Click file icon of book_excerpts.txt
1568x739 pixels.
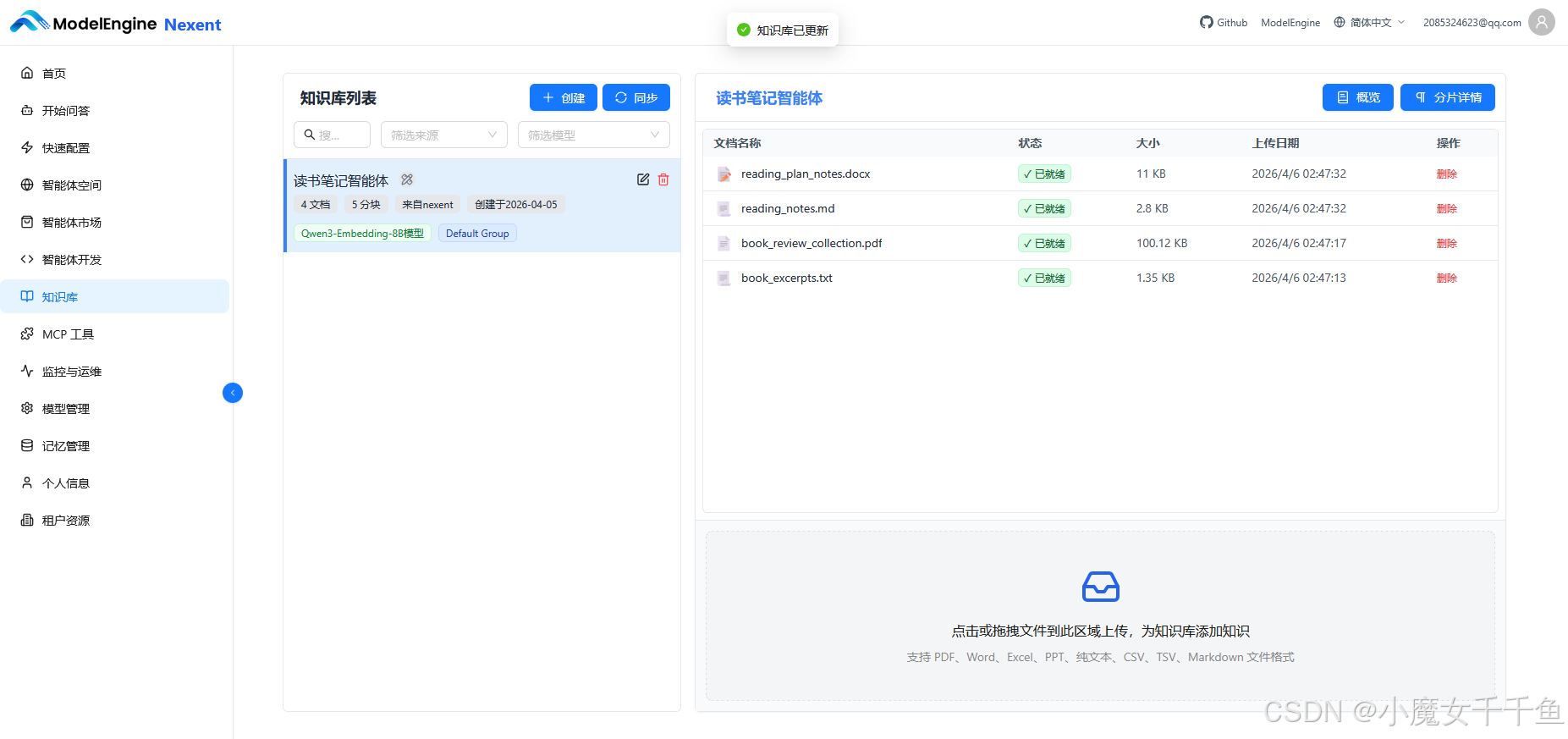[x=724, y=278]
